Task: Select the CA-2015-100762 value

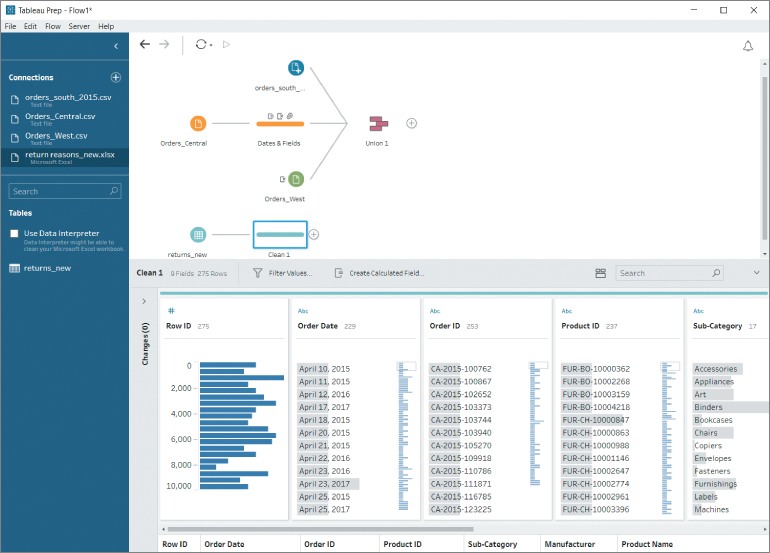Action: point(461,369)
